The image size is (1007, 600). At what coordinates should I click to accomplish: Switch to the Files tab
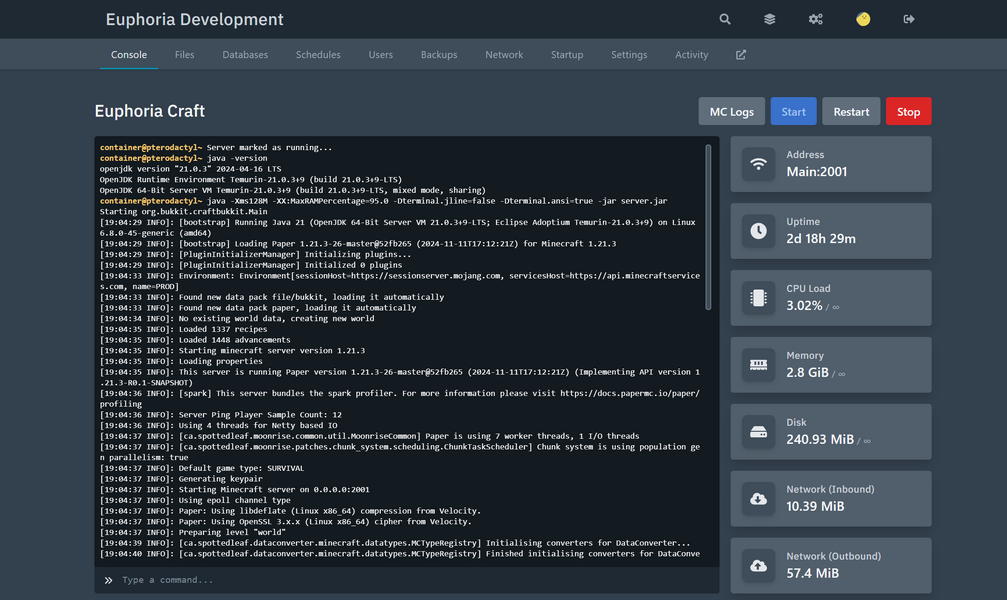pos(184,55)
